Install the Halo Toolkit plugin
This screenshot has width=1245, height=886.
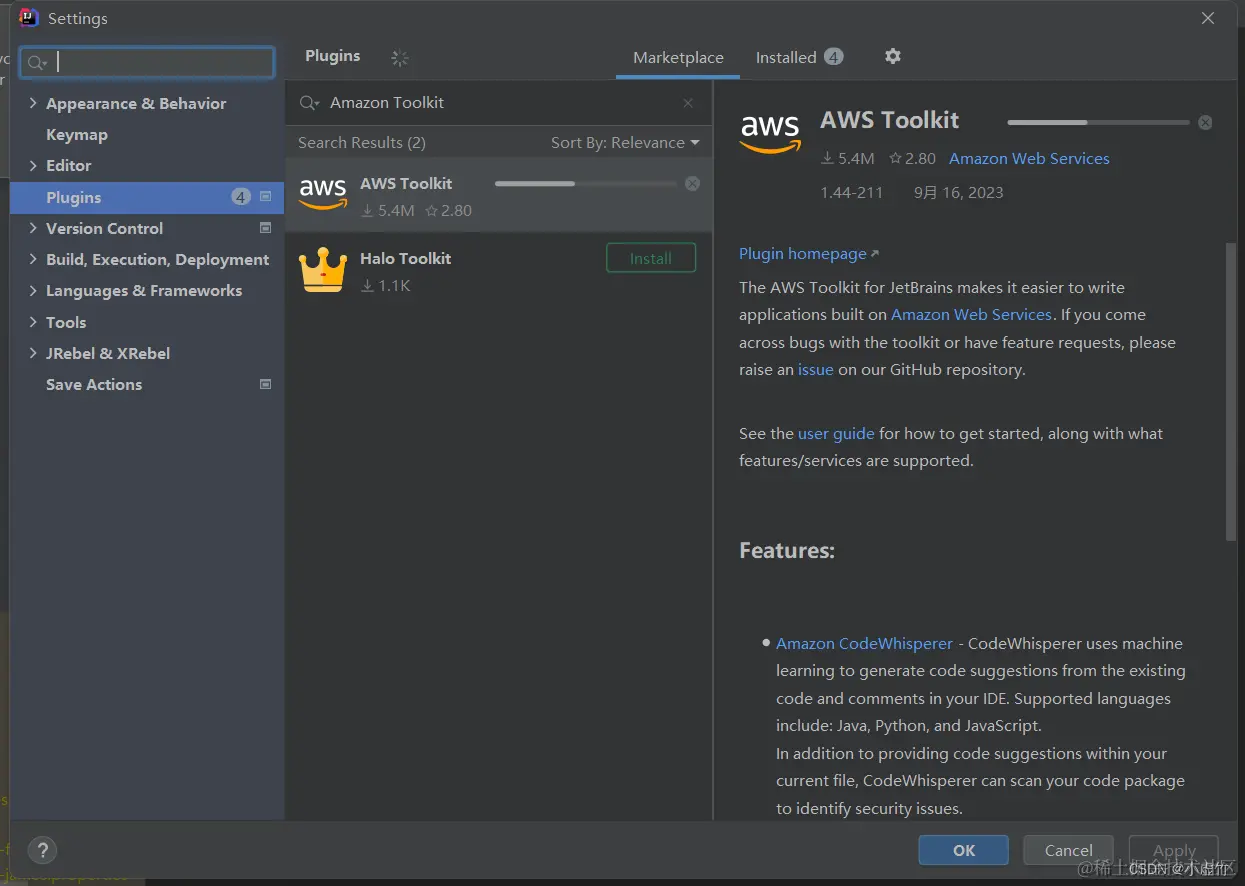click(651, 258)
